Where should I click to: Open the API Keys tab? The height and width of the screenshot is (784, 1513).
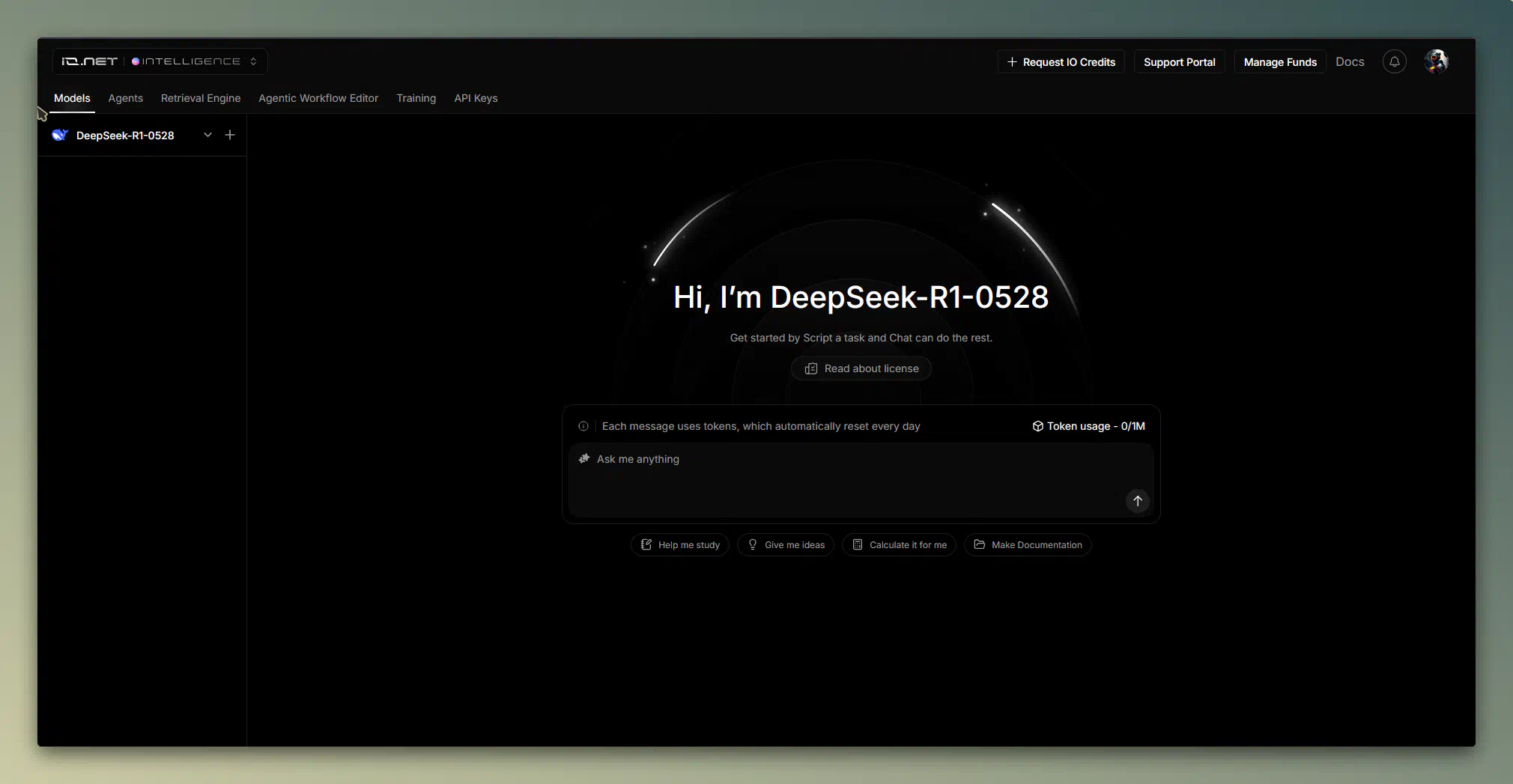[x=476, y=98]
